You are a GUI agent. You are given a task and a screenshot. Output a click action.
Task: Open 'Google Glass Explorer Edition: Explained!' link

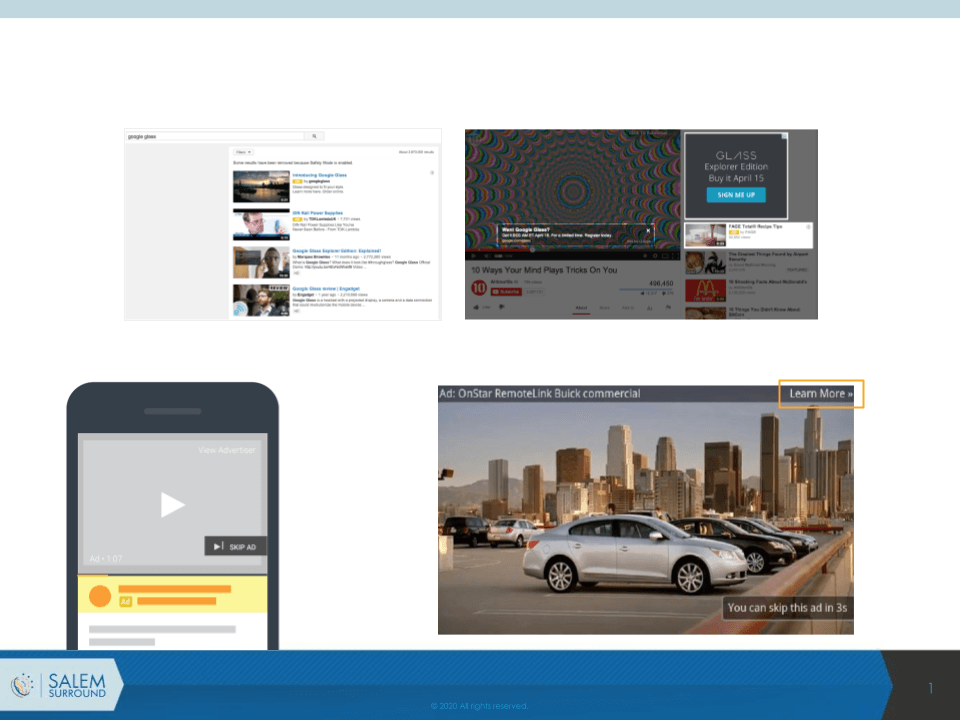coord(337,251)
